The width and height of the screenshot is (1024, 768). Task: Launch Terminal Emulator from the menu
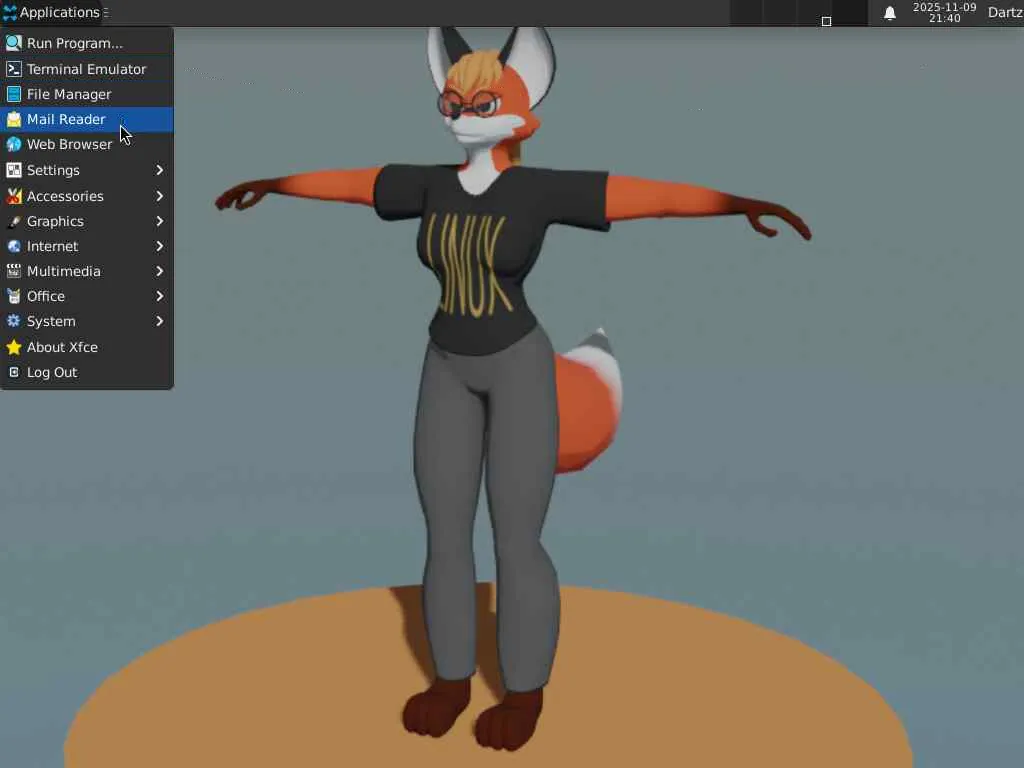tap(87, 69)
